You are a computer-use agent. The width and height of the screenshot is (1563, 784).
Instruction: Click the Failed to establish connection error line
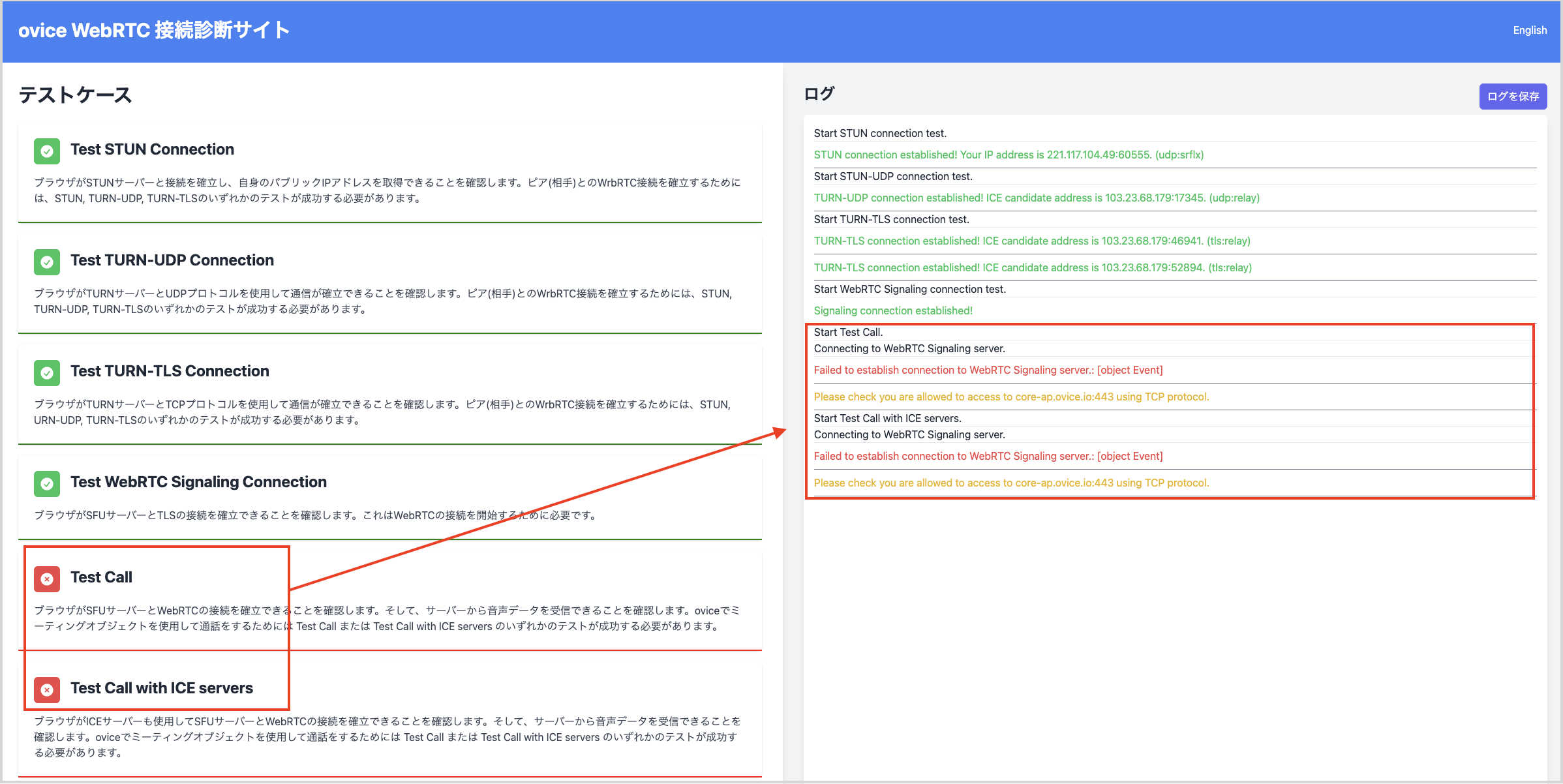pos(988,370)
